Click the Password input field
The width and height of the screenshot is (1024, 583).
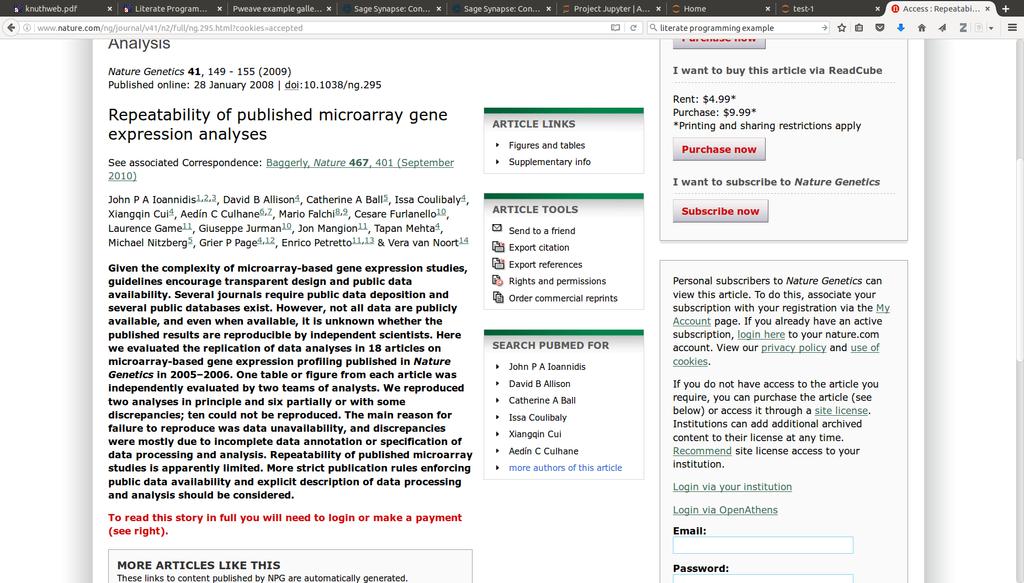(763, 578)
